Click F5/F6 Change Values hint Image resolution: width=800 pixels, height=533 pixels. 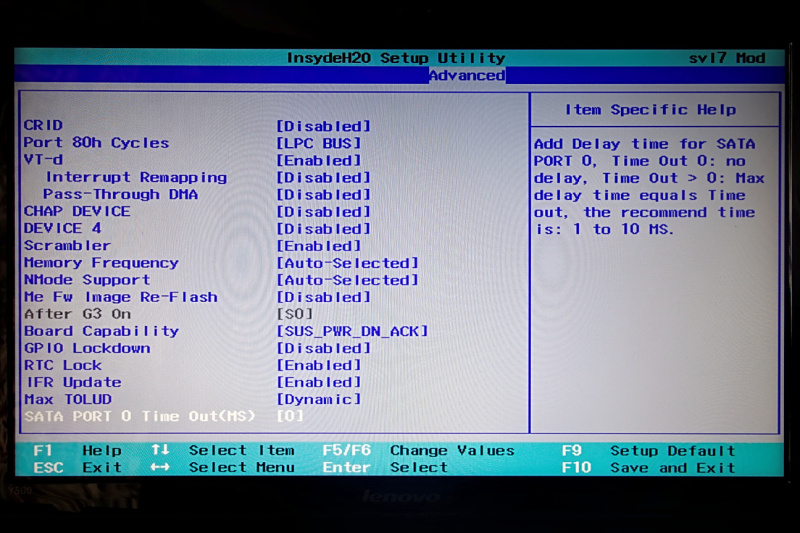(x=418, y=450)
